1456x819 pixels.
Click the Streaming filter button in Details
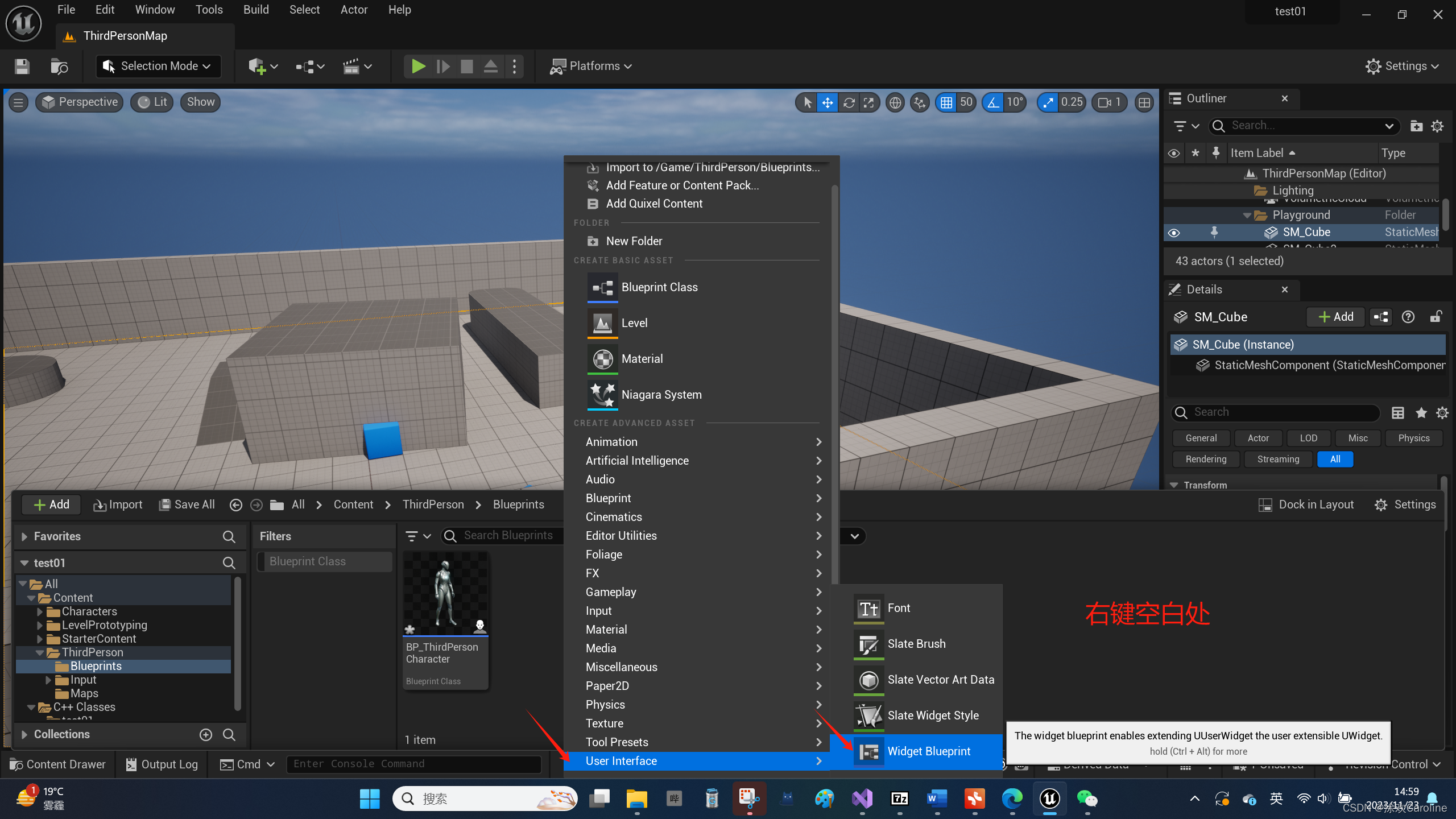(1277, 459)
